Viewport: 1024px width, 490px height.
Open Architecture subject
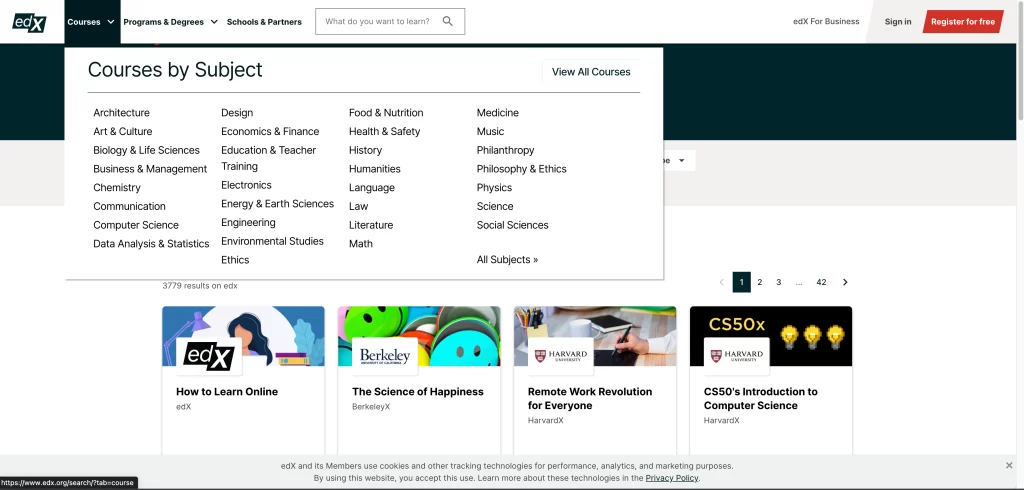coord(121,113)
